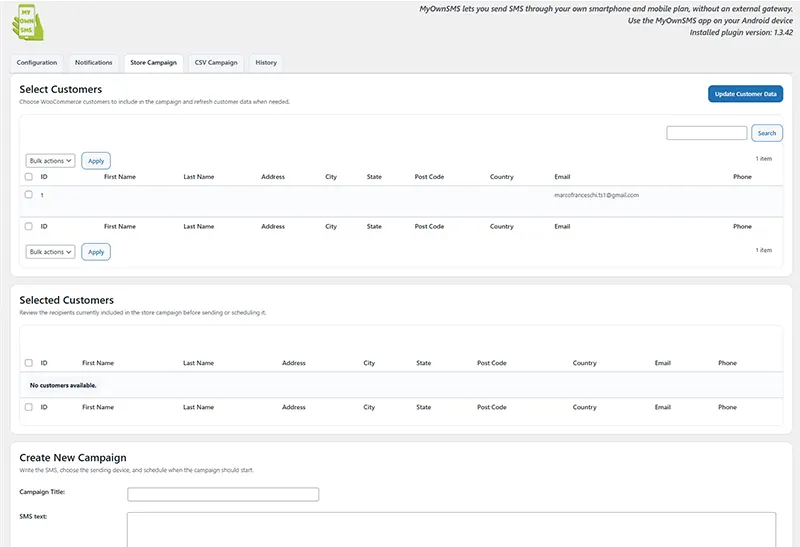
Task: Tick select-all checkbox in Selected Customers header
Action: tap(29, 363)
